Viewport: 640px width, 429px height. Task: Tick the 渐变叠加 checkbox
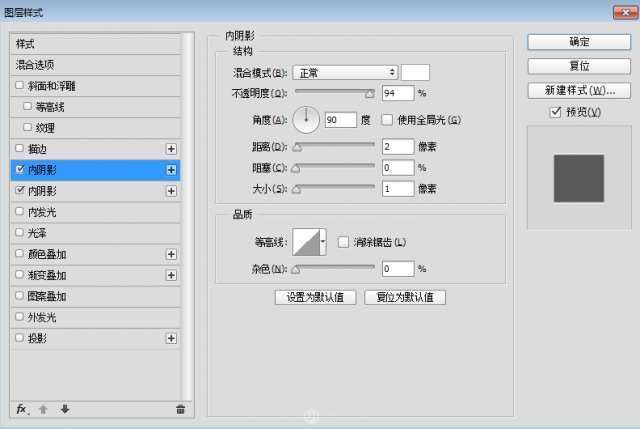coord(19,274)
